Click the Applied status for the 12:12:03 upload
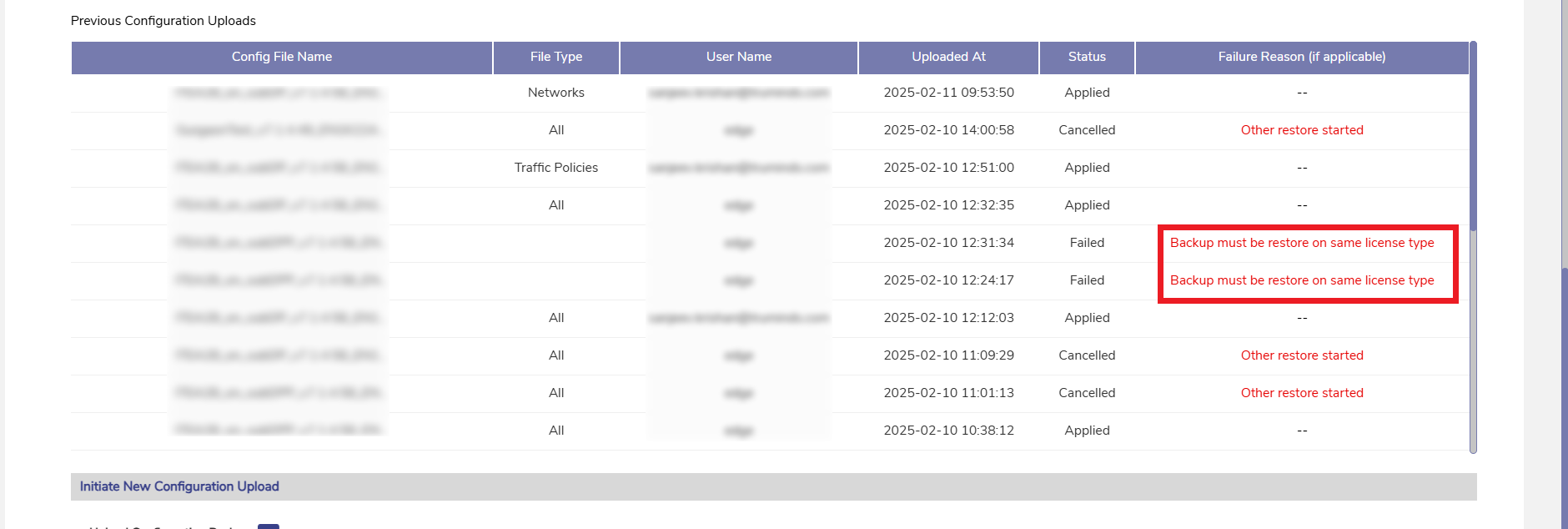This screenshot has width=1568, height=529. 1087,318
